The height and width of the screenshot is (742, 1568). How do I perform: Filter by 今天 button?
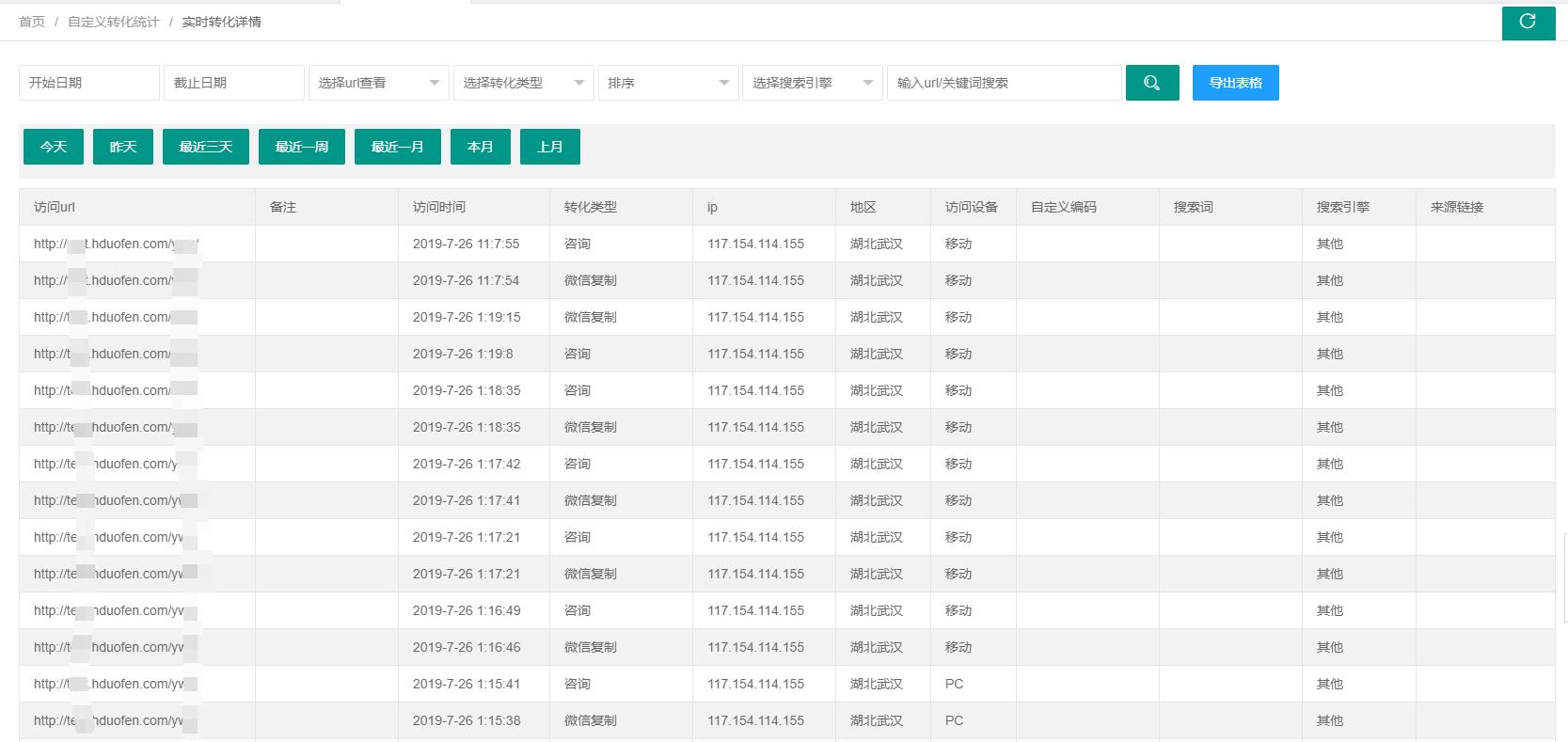(x=54, y=147)
